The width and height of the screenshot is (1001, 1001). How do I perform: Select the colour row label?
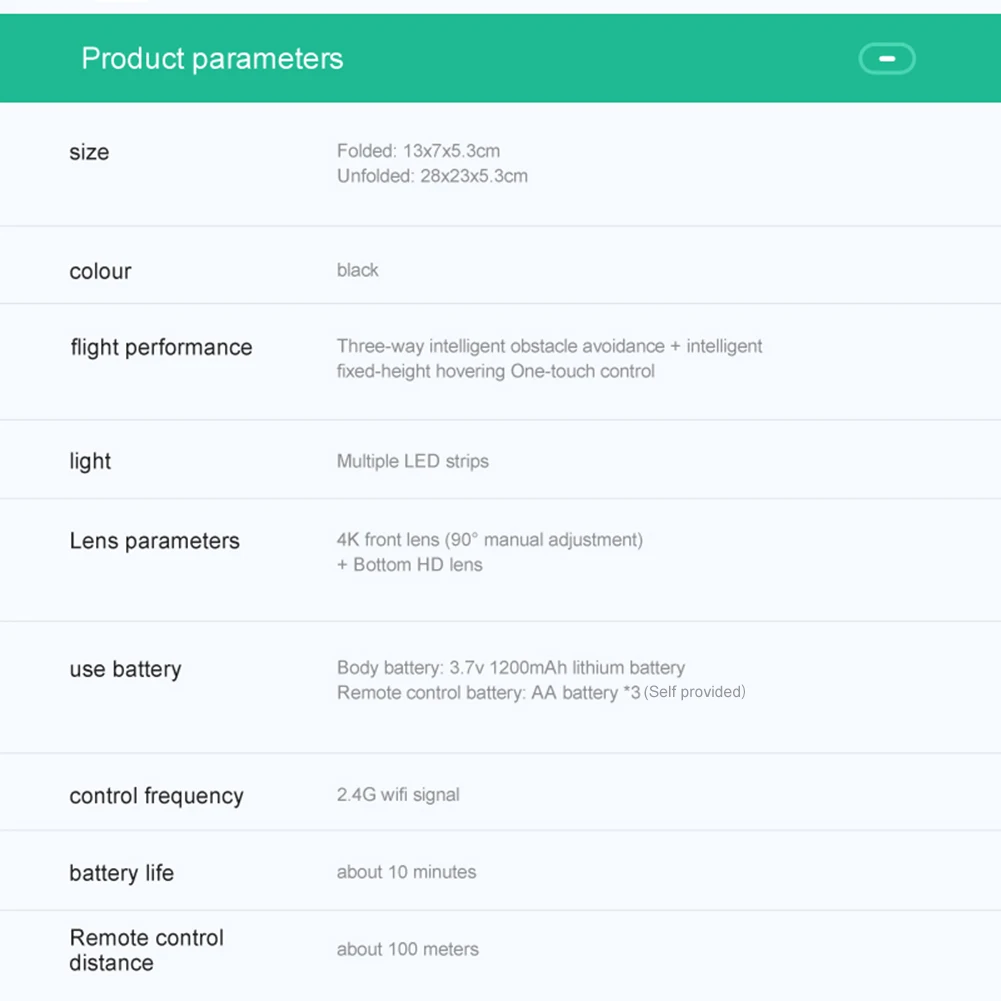pos(100,271)
